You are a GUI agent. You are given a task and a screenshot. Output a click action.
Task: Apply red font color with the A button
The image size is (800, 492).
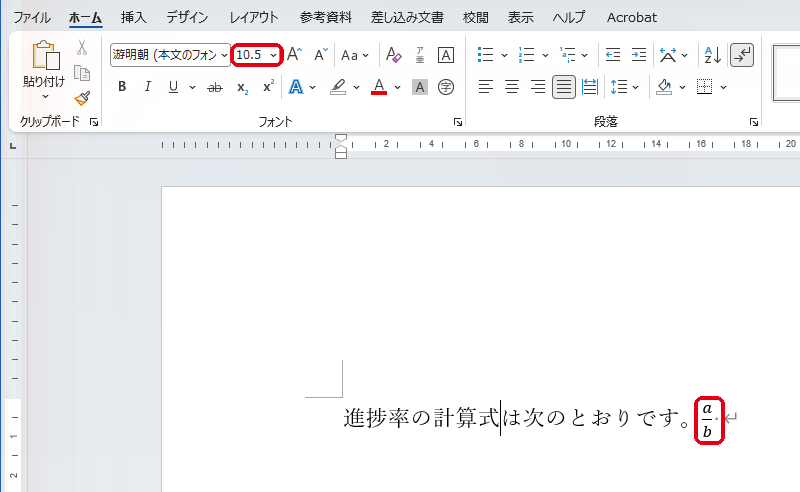point(379,87)
